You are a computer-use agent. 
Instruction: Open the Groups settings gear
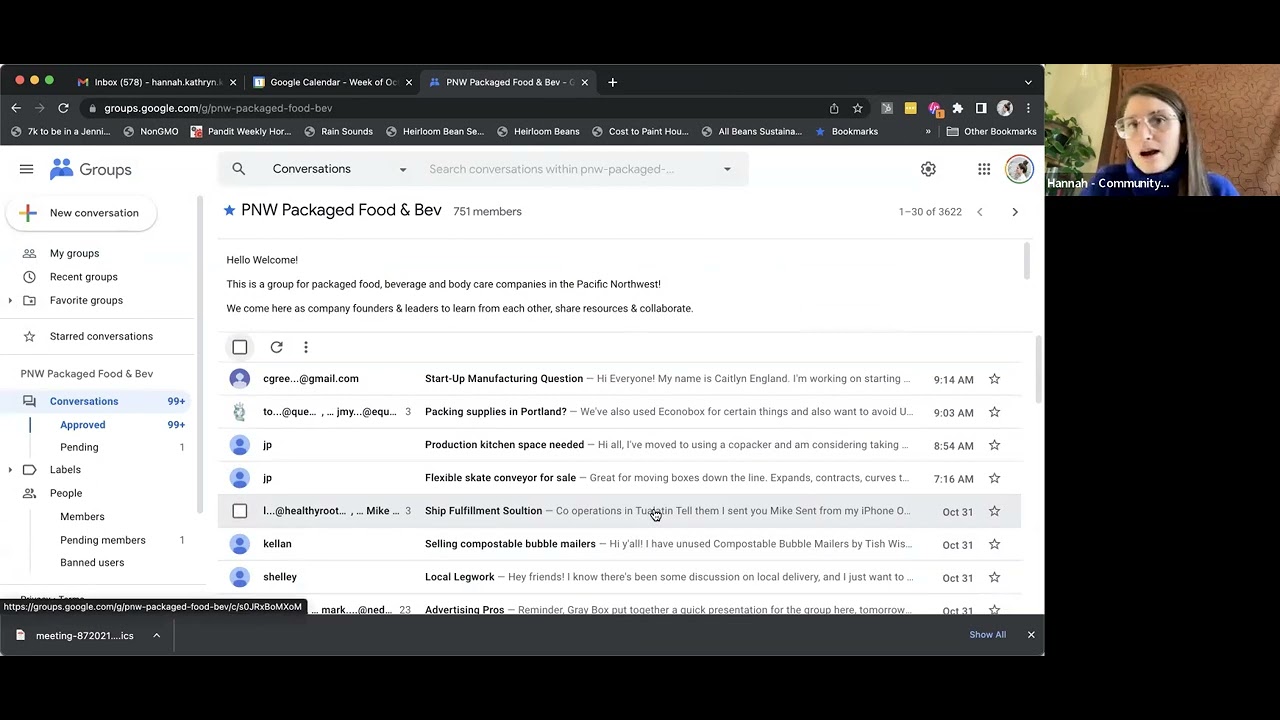[928, 169]
